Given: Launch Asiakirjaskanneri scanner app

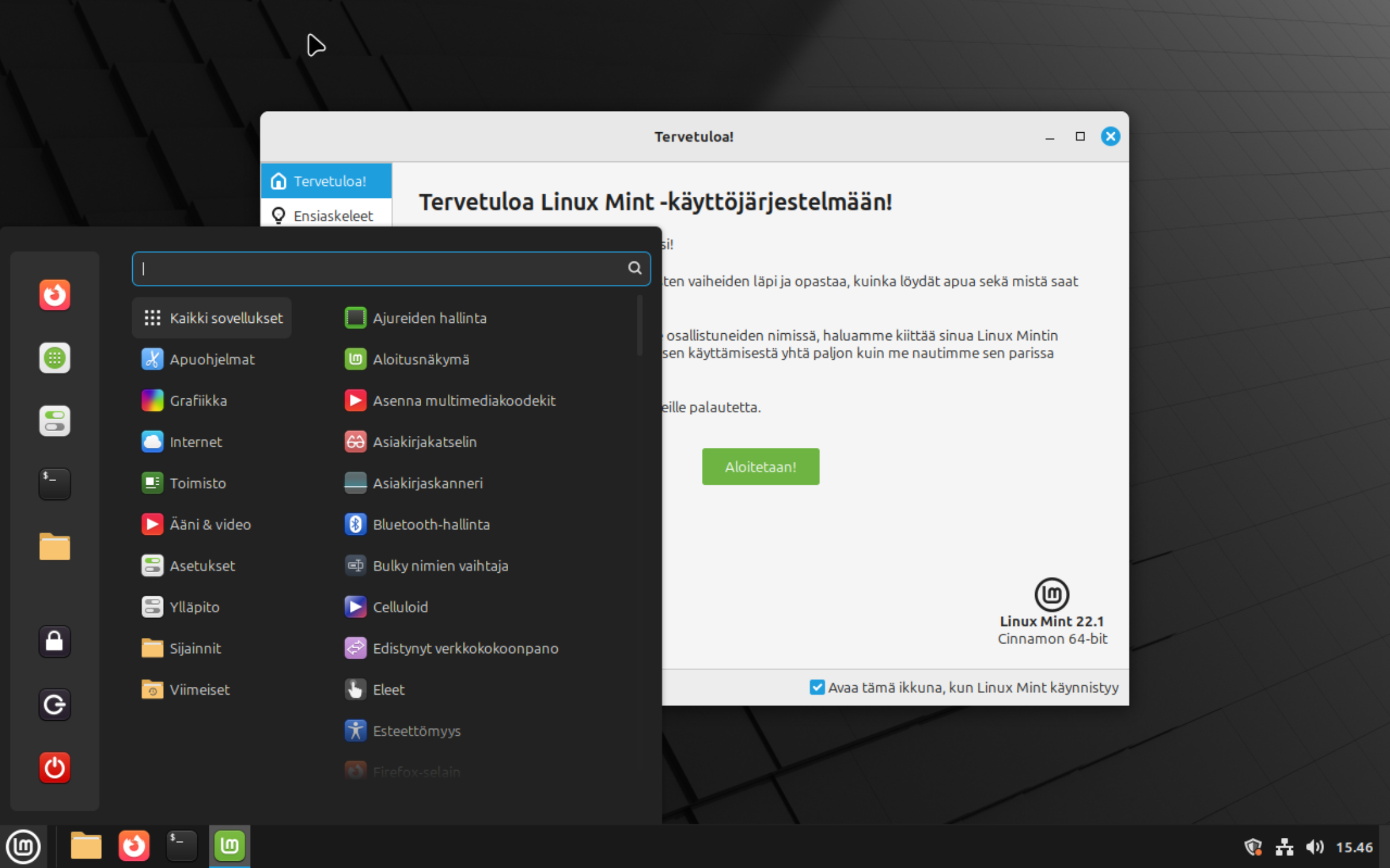Looking at the screenshot, I should point(486,483).
